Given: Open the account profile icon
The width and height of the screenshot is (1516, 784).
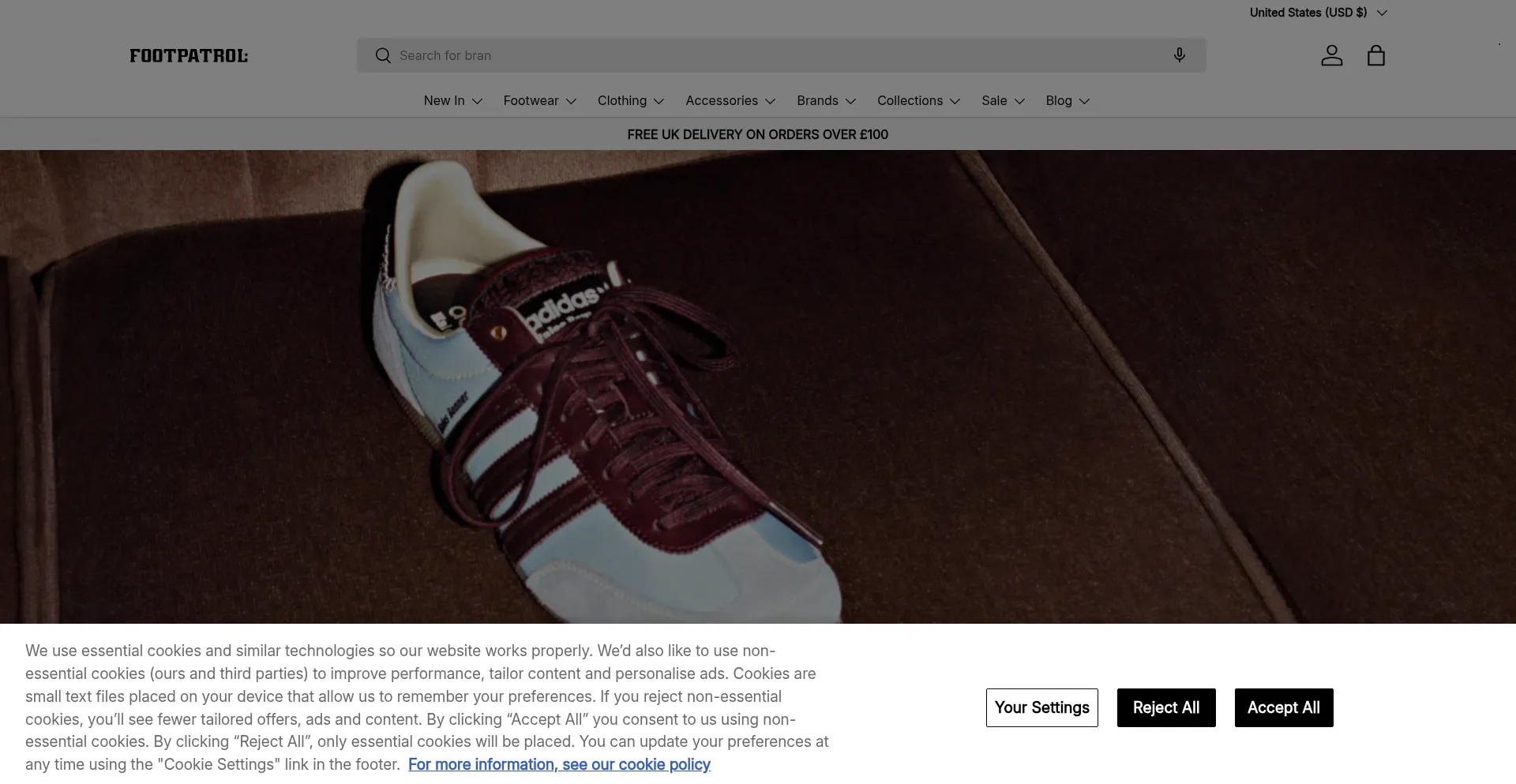Looking at the screenshot, I should tap(1331, 55).
